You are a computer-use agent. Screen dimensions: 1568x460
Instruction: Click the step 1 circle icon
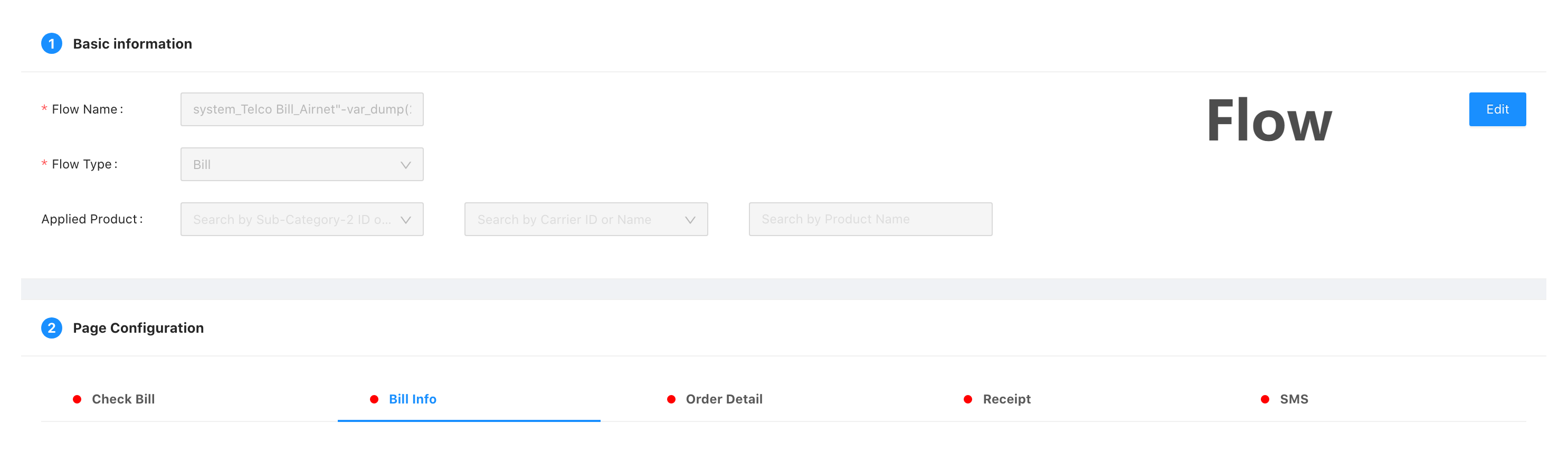52,44
